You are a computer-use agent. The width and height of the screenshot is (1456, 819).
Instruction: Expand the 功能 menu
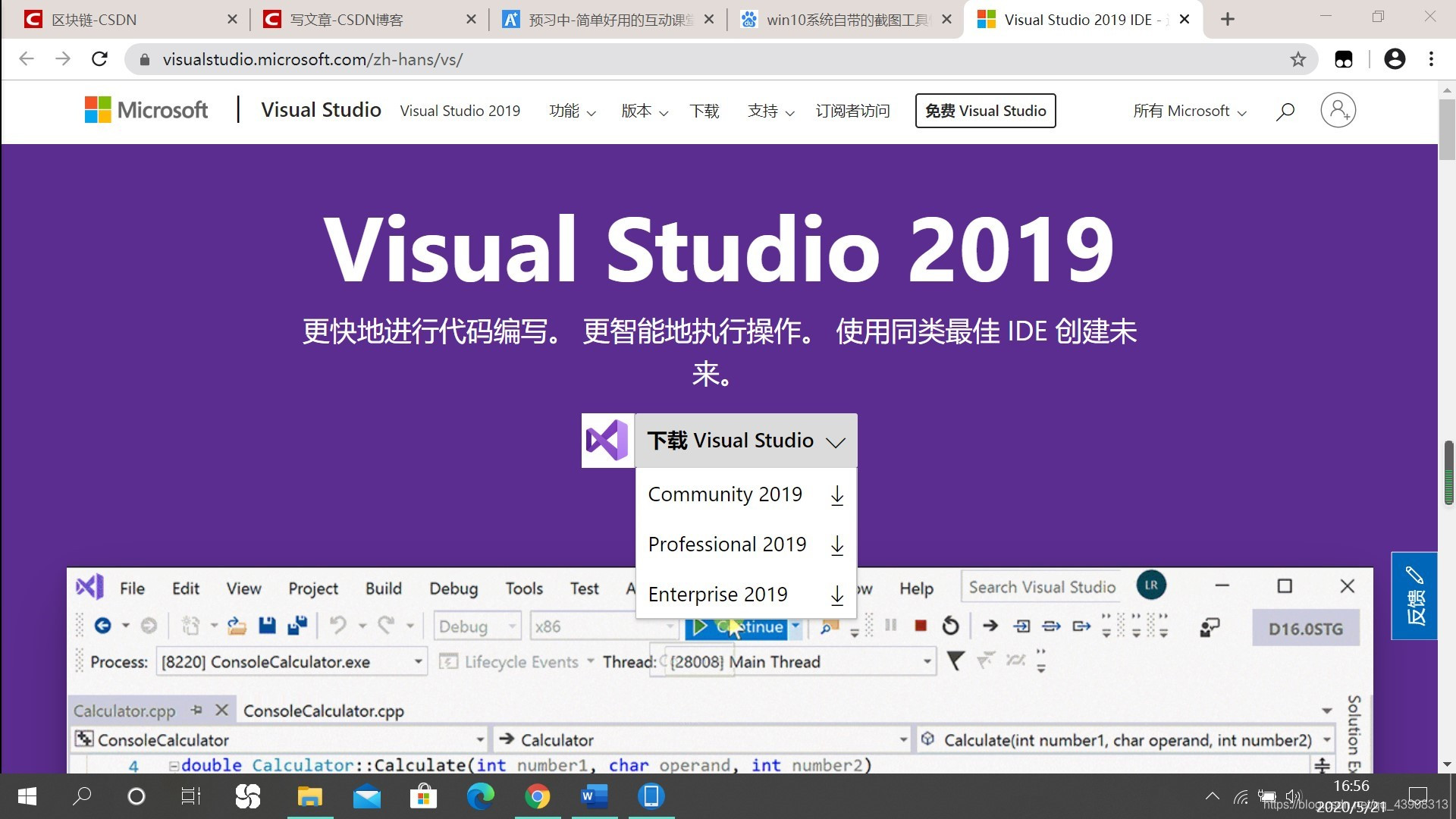(x=573, y=111)
